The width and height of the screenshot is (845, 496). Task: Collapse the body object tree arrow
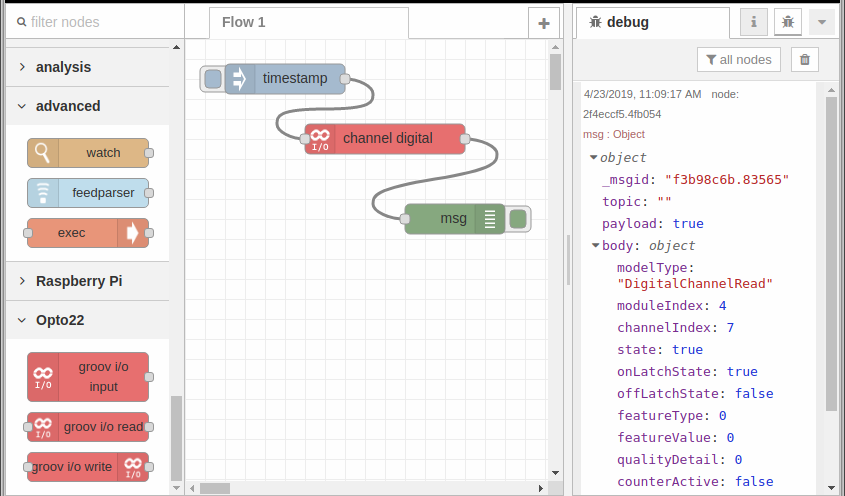pos(595,245)
